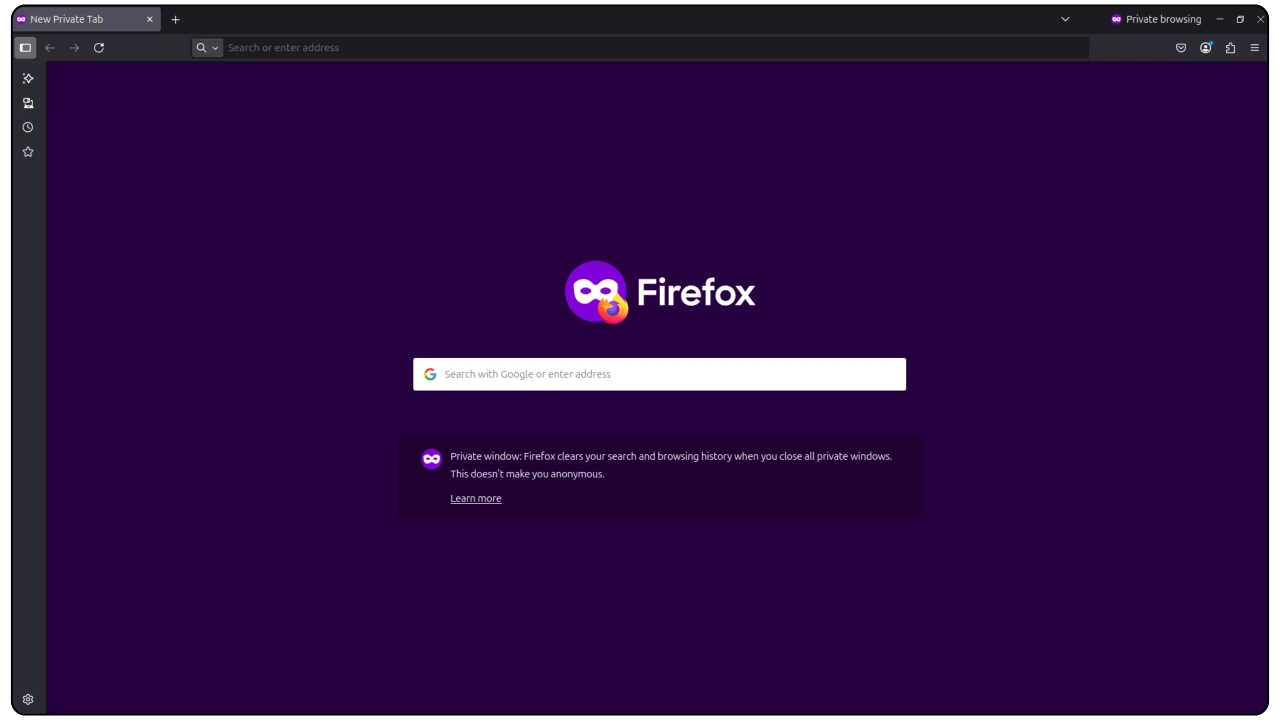Select the New Private Tab tab
This screenshot has height=720, width=1280.
click(75, 19)
